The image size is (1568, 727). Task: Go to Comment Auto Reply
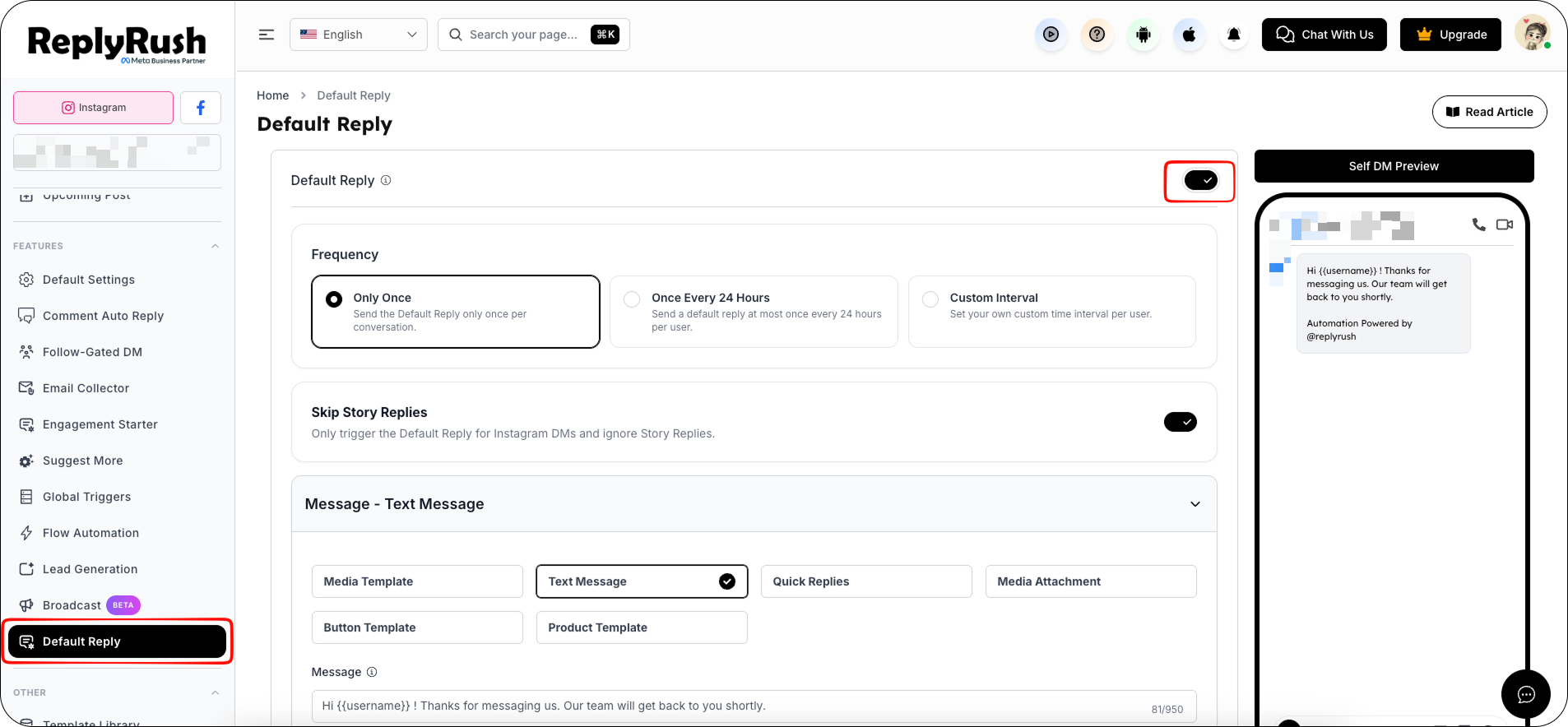click(x=103, y=316)
